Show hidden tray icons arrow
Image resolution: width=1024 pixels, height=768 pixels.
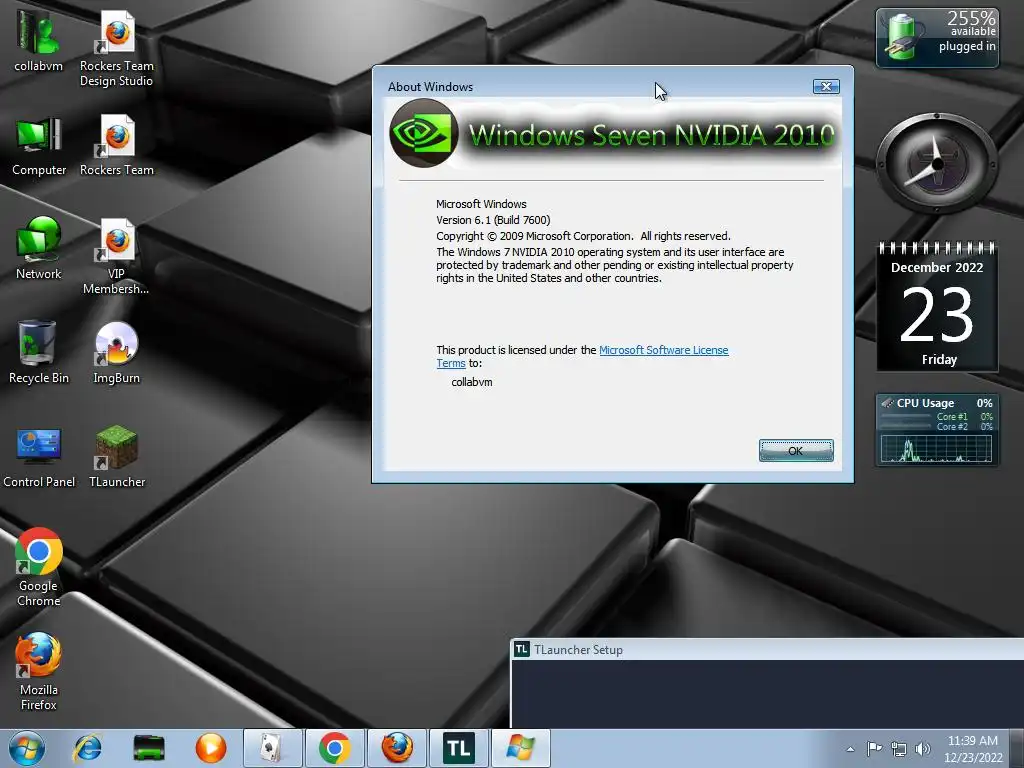pyautogui.click(x=850, y=749)
